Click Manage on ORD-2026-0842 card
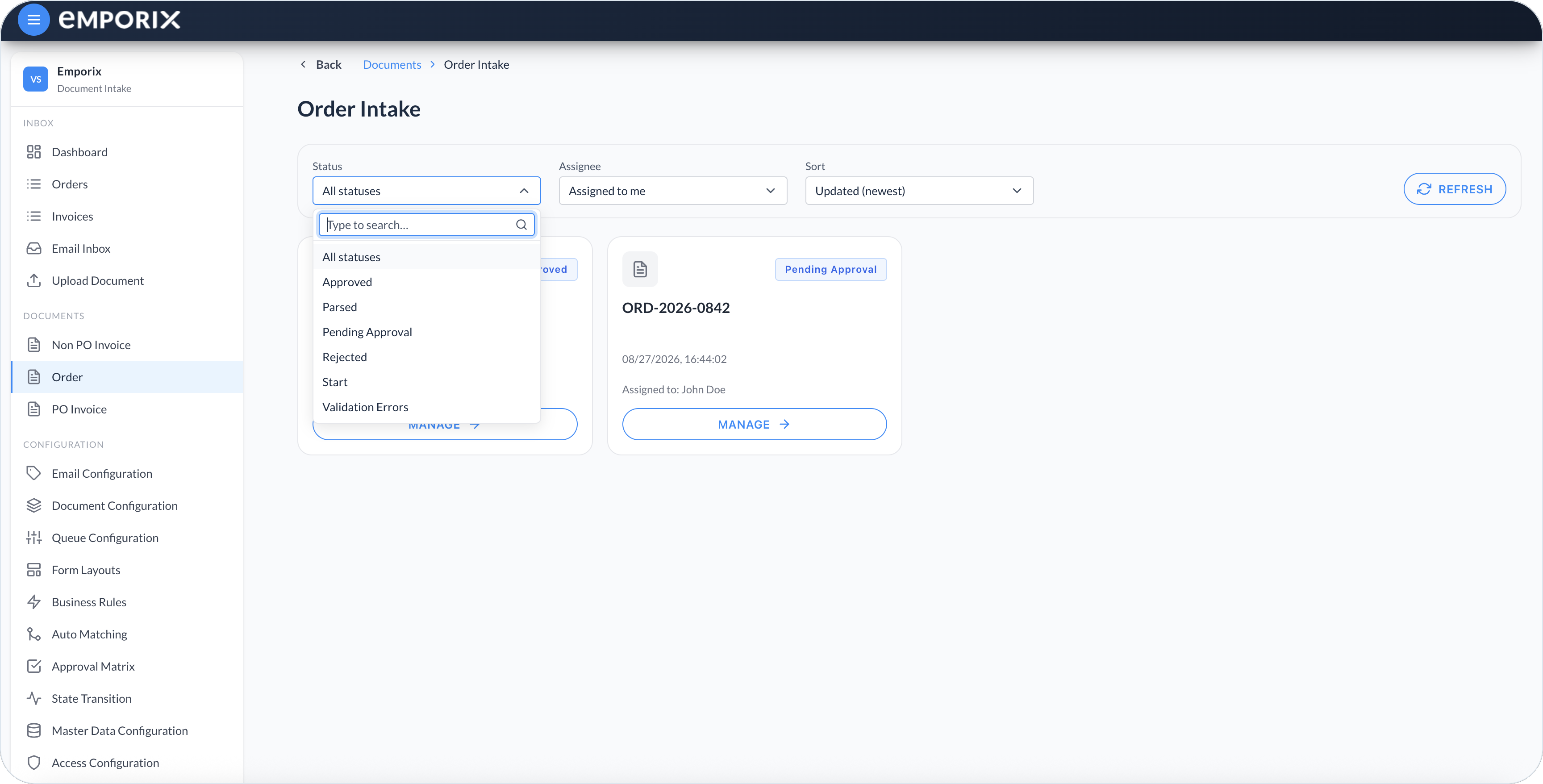Viewport: 1543px width, 784px height. coord(754,424)
